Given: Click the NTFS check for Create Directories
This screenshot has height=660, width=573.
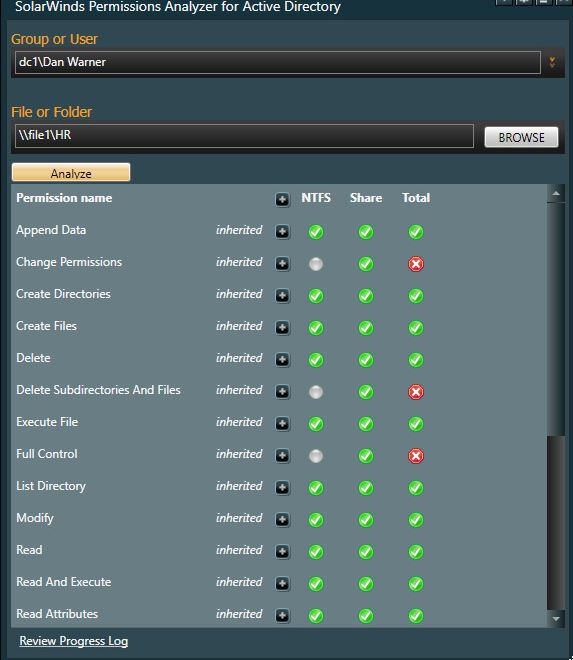Looking at the screenshot, I should [316, 296].
